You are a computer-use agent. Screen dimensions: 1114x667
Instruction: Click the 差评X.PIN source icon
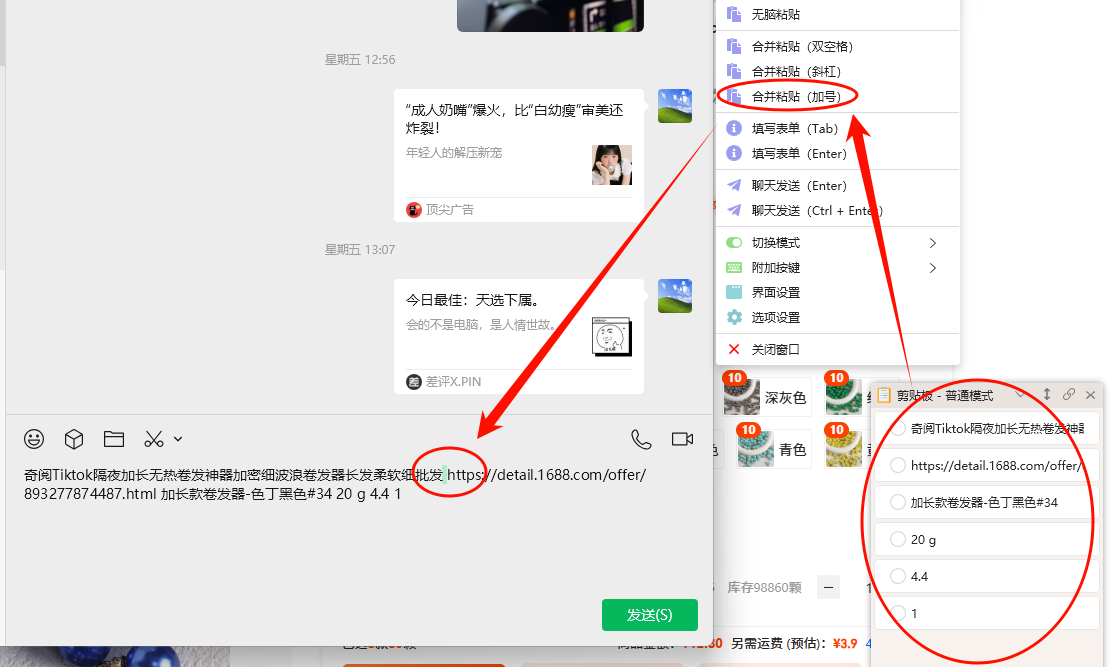(x=413, y=381)
